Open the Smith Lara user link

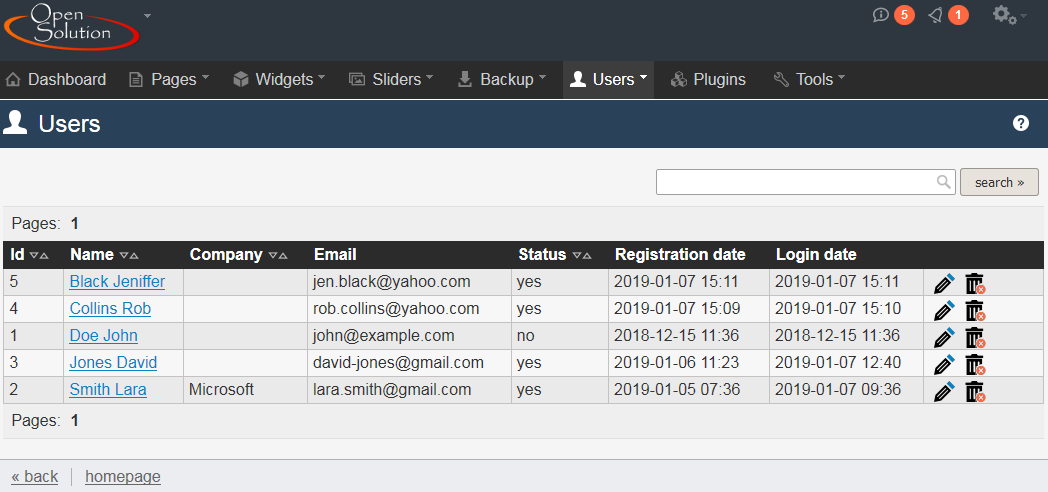click(x=108, y=390)
